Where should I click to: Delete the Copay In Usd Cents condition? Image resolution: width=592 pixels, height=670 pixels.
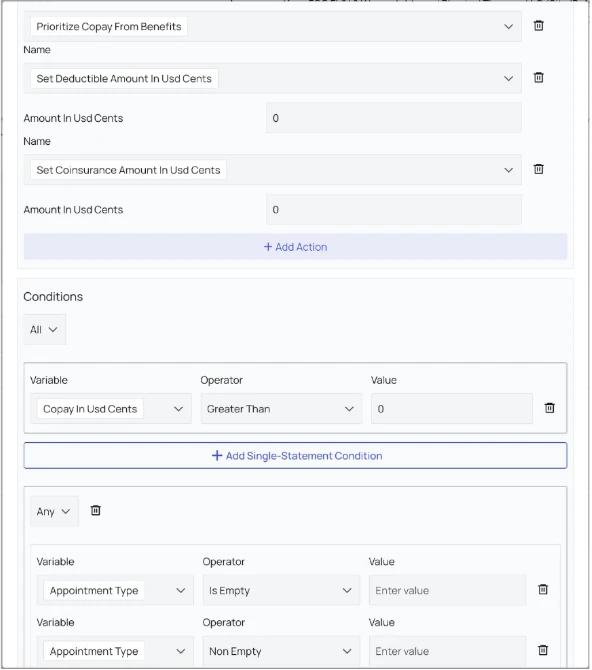[550, 408]
